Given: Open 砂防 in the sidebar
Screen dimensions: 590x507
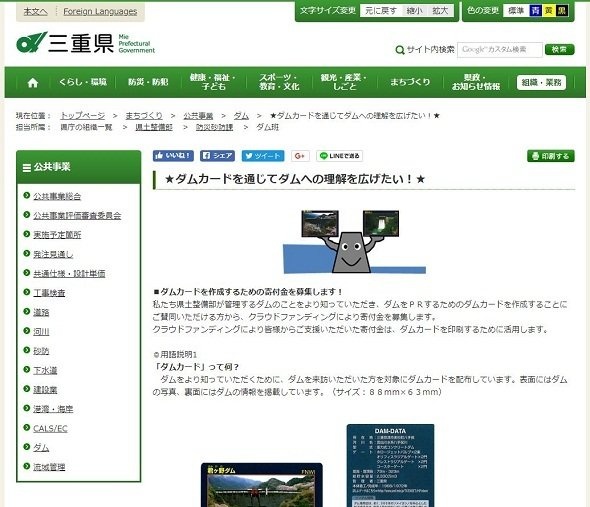Looking at the screenshot, I should 41,351.
